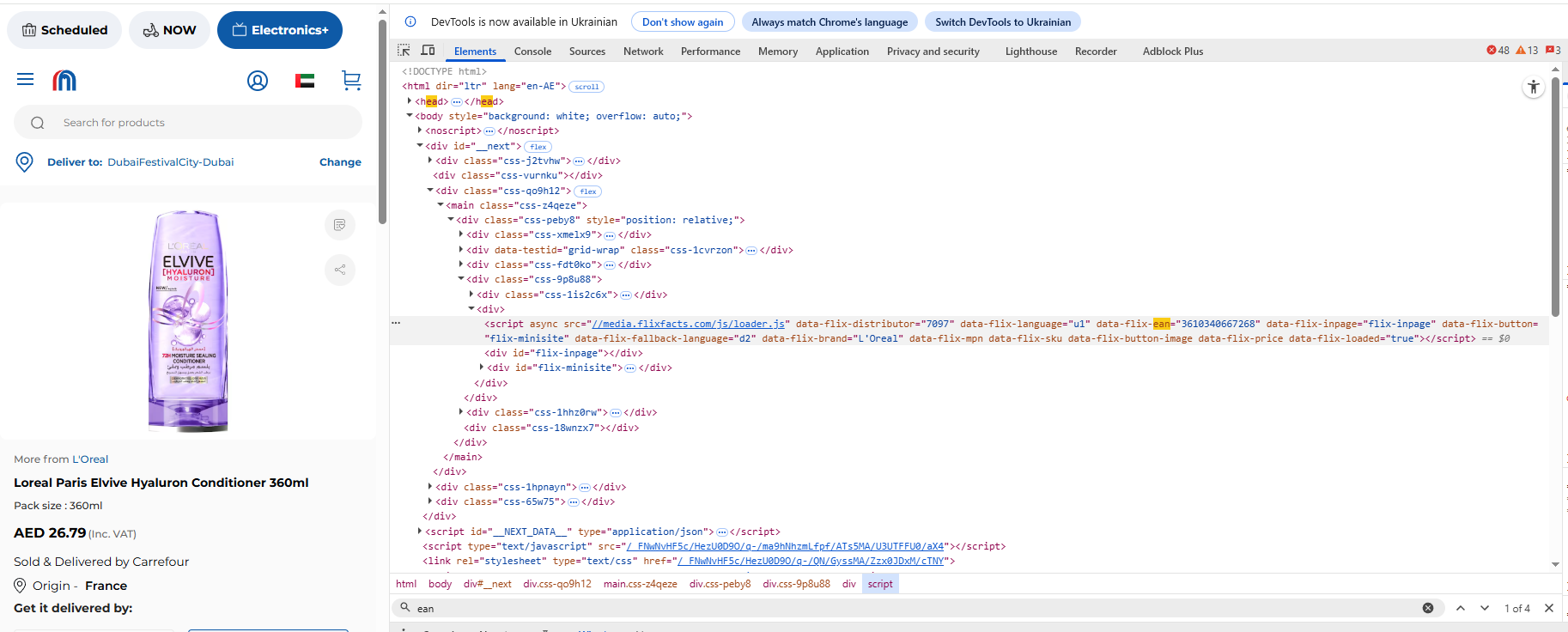This screenshot has height=632, width=1568.
Task: Open the user account icon
Action: coord(258,81)
